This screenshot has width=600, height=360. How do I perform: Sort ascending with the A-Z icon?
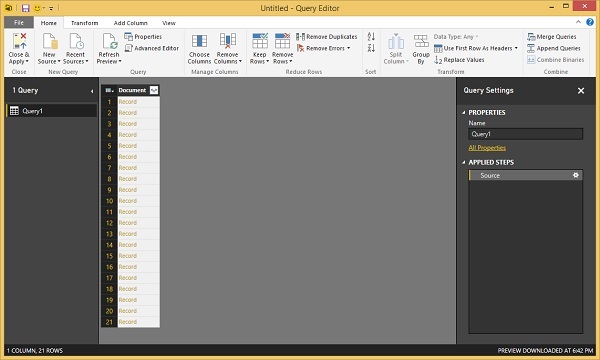tap(371, 37)
